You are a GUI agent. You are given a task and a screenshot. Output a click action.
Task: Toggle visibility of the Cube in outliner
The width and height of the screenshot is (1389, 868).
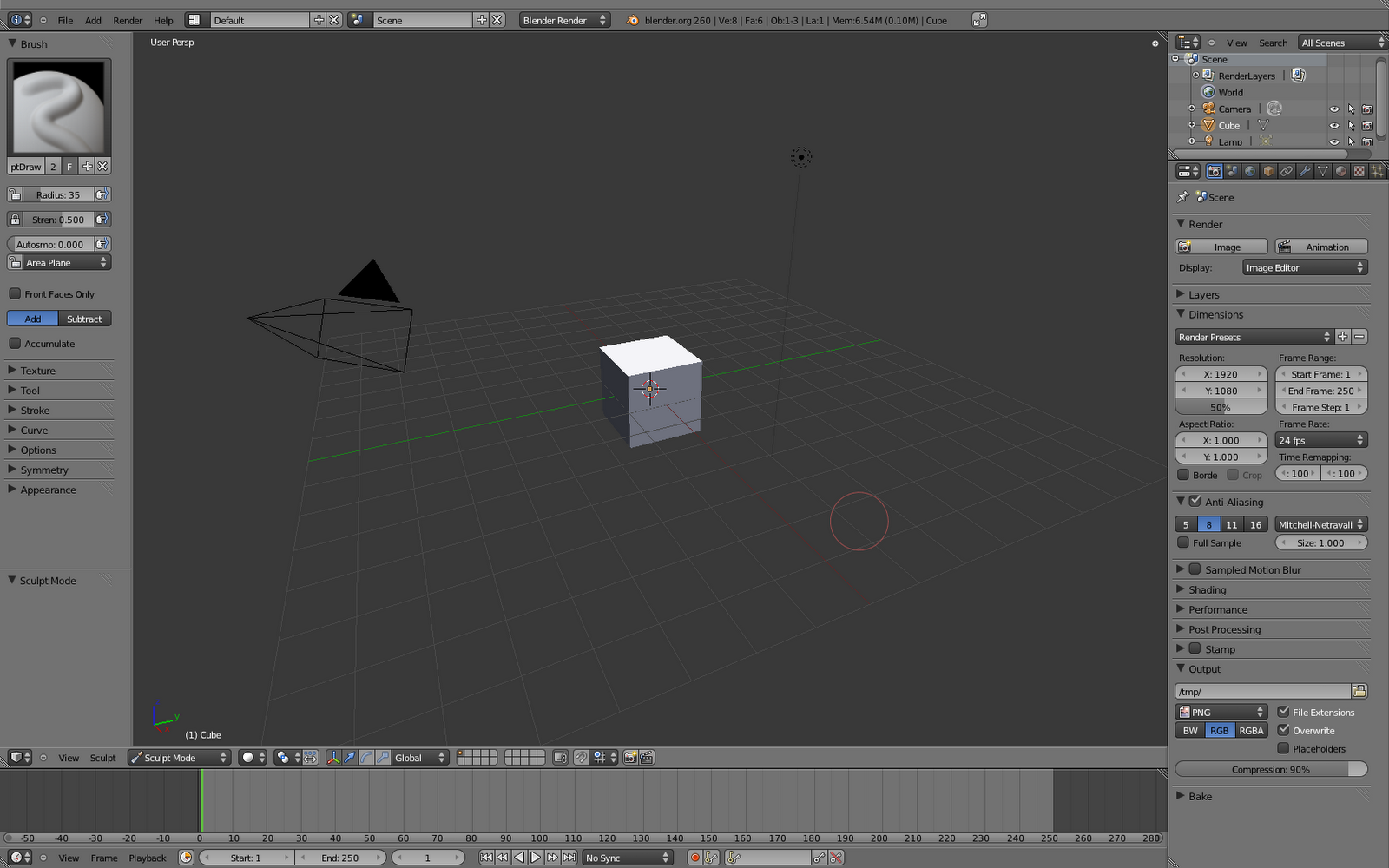coord(1334,125)
